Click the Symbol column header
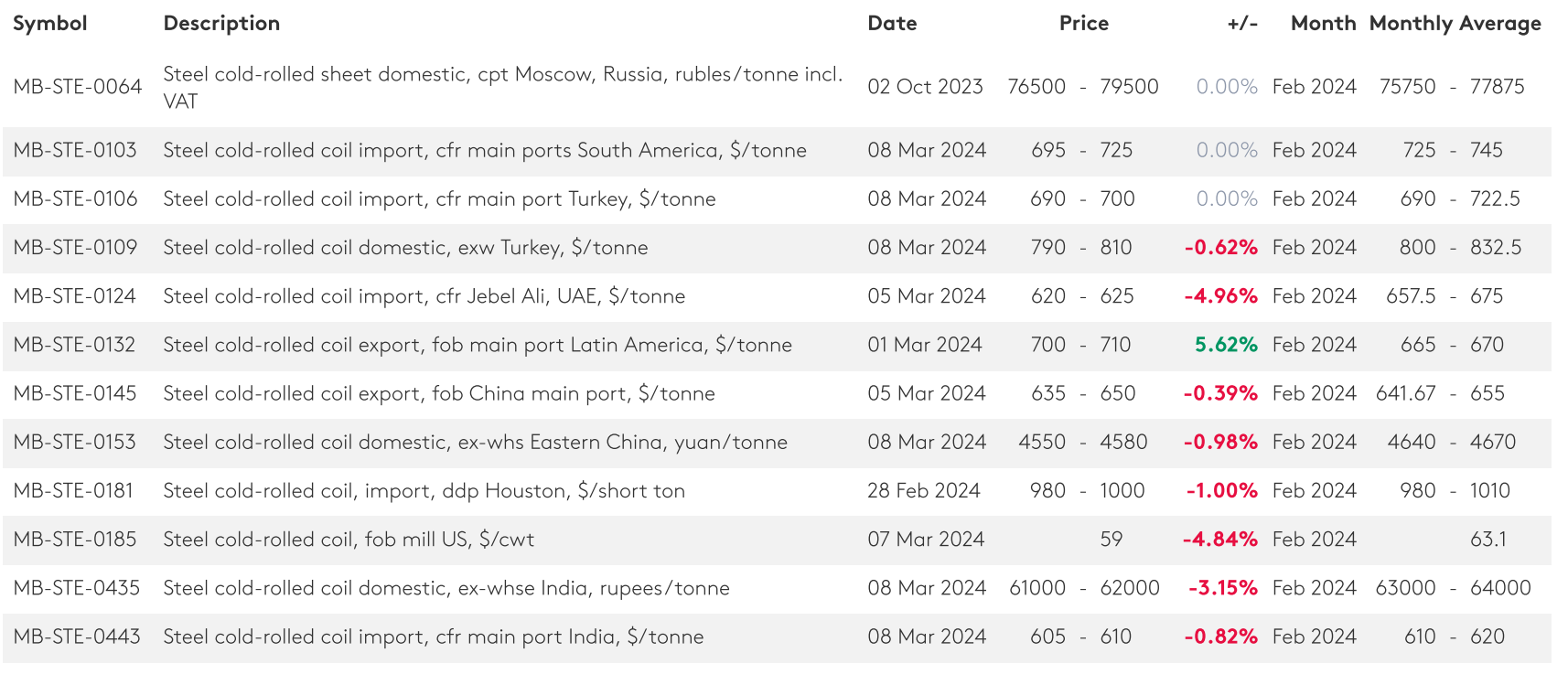The height and width of the screenshot is (674, 1568). tap(50, 24)
